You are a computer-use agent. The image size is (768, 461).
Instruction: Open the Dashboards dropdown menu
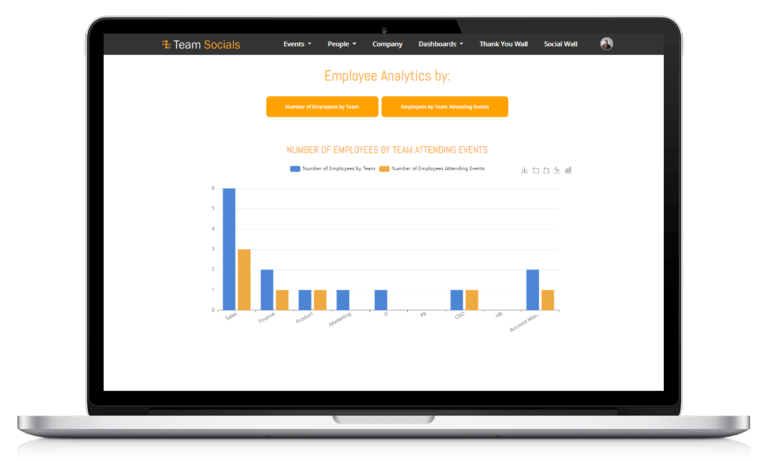pos(440,44)
